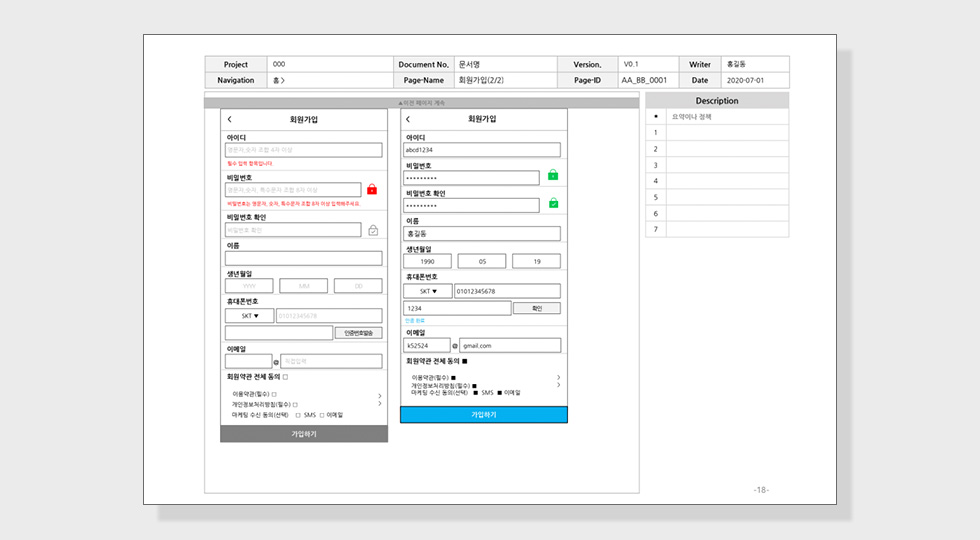Click the DD birth day field
980x540 pixels.
(358, 286)
